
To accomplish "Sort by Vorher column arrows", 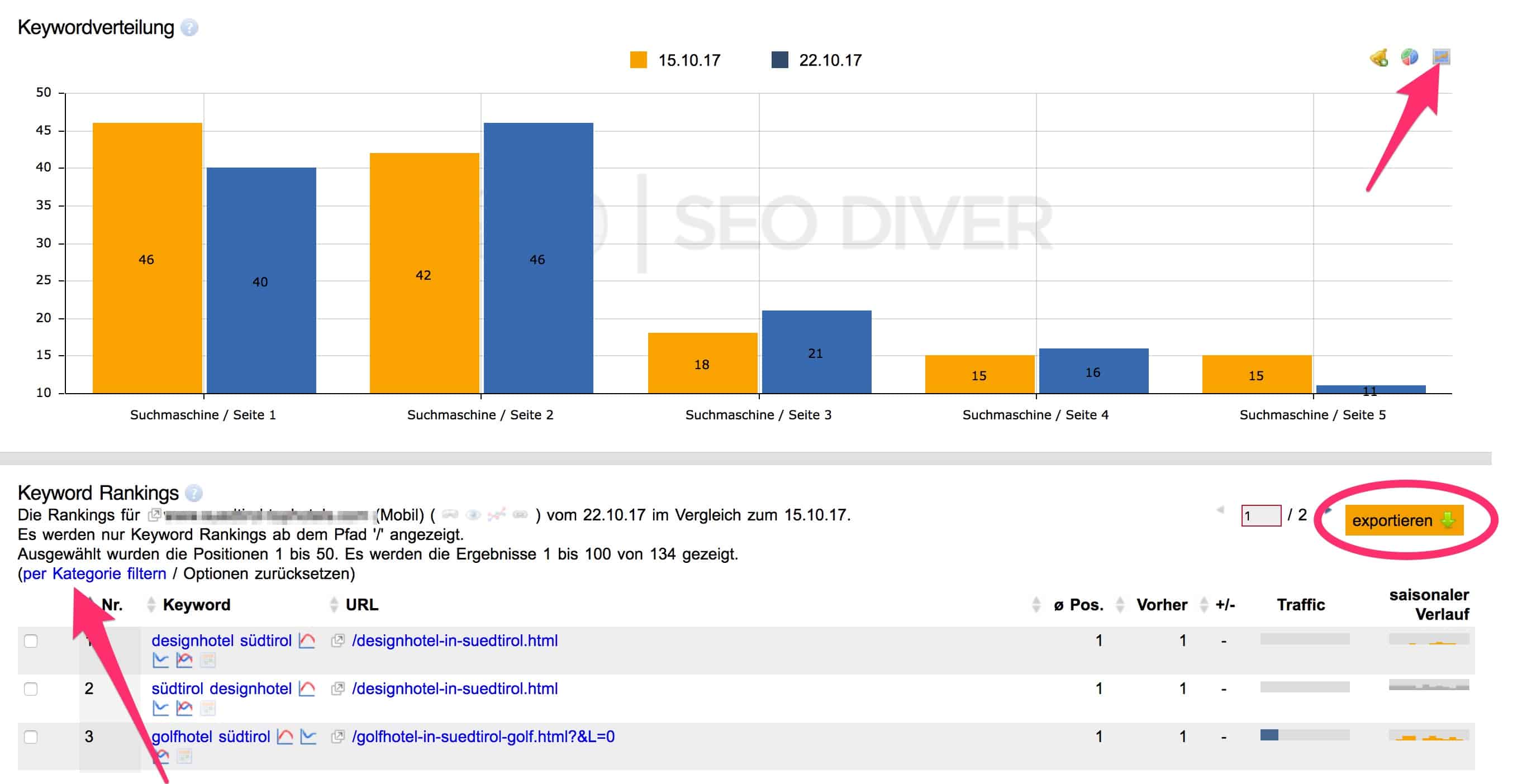I will tap(1120, 605).
